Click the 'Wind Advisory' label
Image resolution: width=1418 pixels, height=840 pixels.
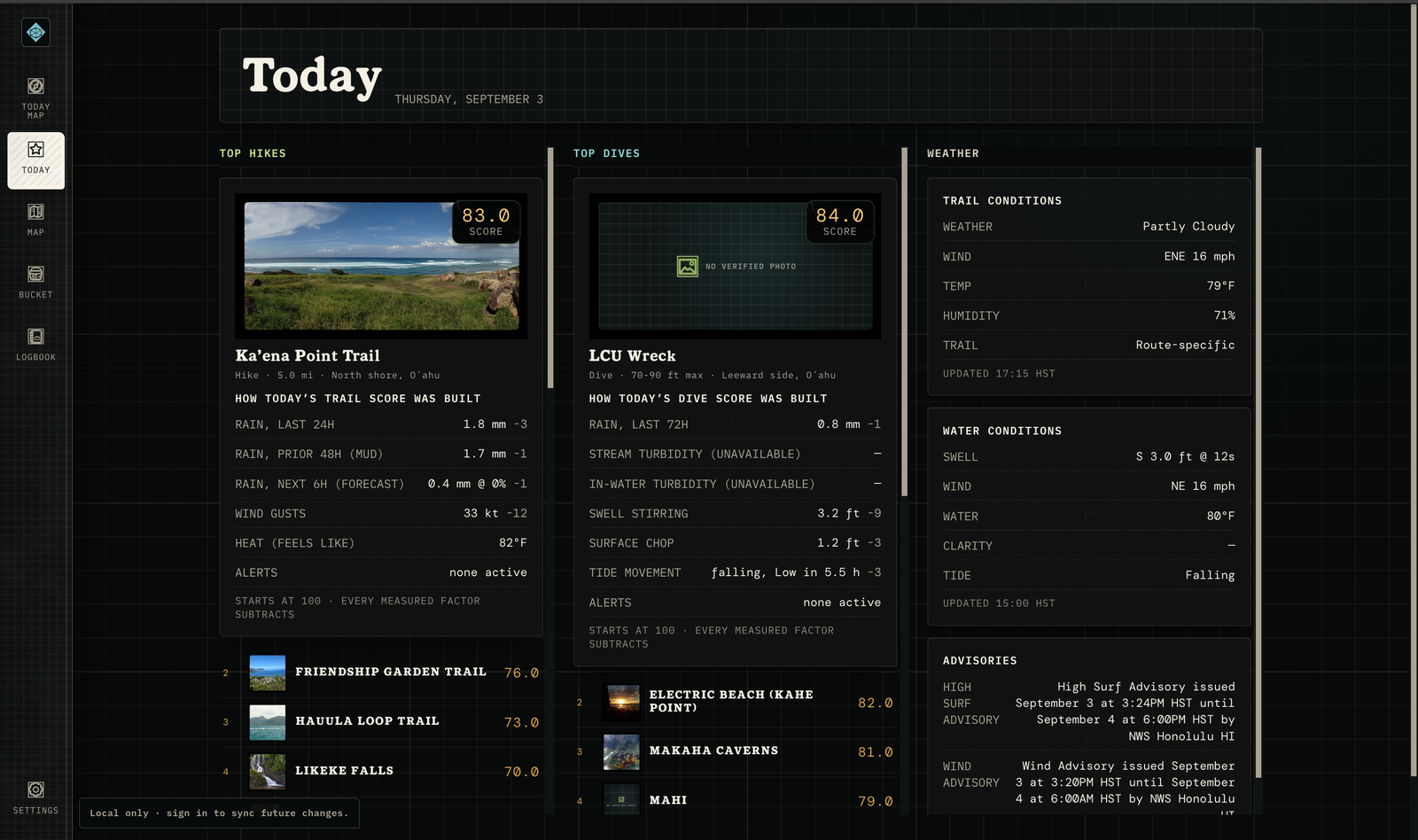[970, 774]
